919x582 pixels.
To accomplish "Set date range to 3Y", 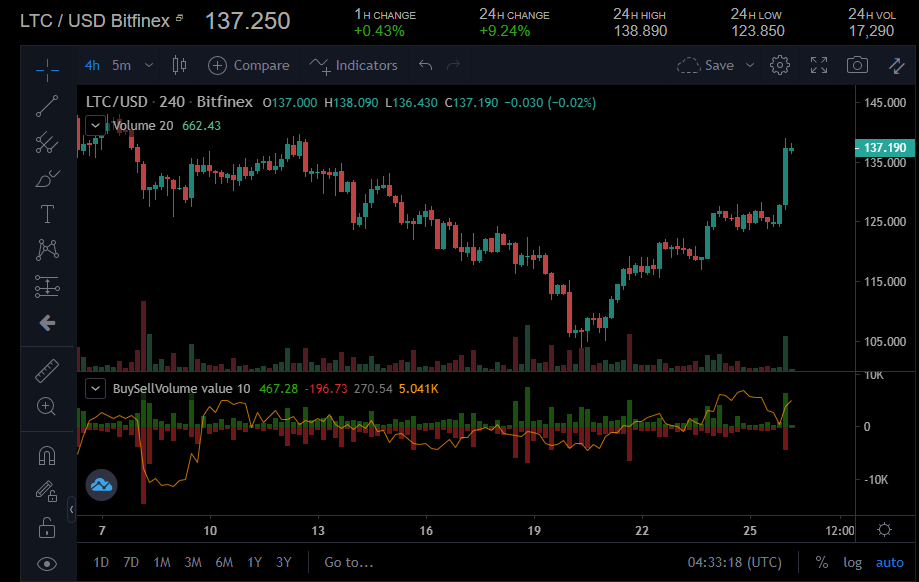I will [284, 563].
